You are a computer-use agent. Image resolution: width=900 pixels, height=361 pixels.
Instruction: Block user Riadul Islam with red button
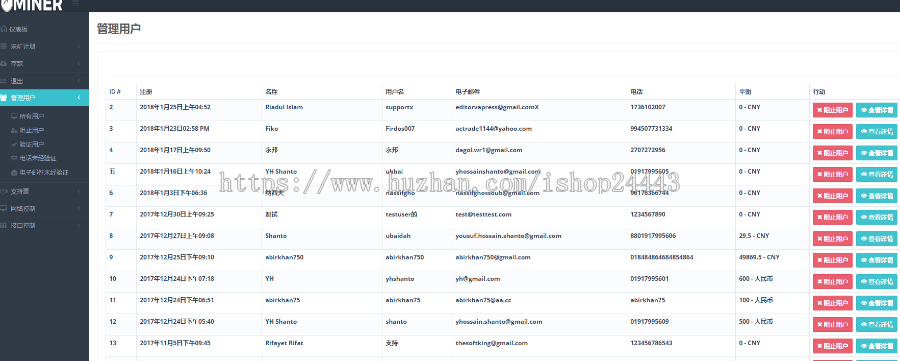click(832, 110)
